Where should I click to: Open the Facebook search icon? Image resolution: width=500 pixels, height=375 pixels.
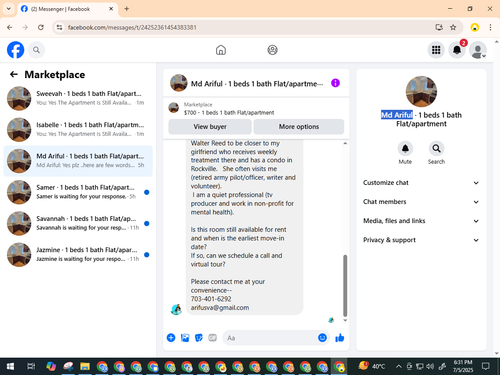click(36, 50)
